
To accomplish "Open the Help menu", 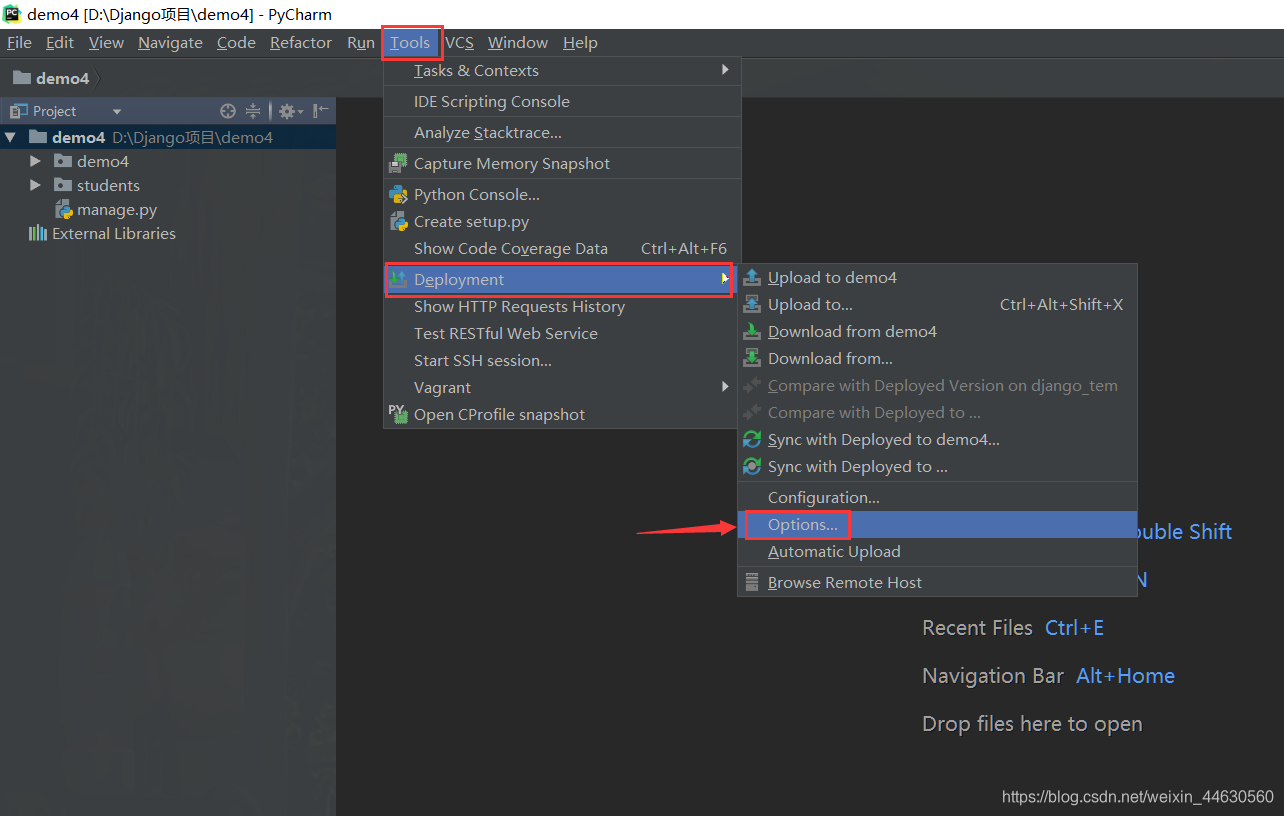I will [x=580, y=42].
